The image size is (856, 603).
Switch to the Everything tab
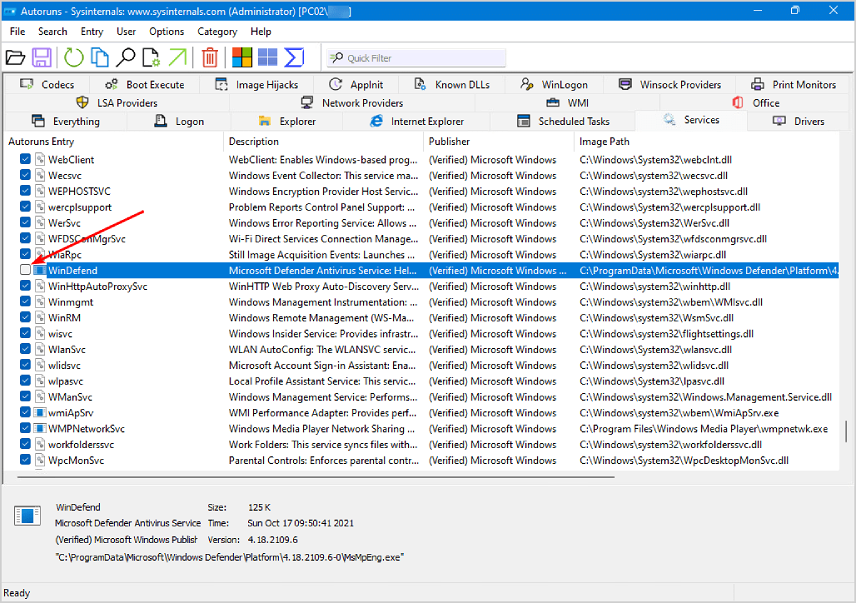point(66,121)
